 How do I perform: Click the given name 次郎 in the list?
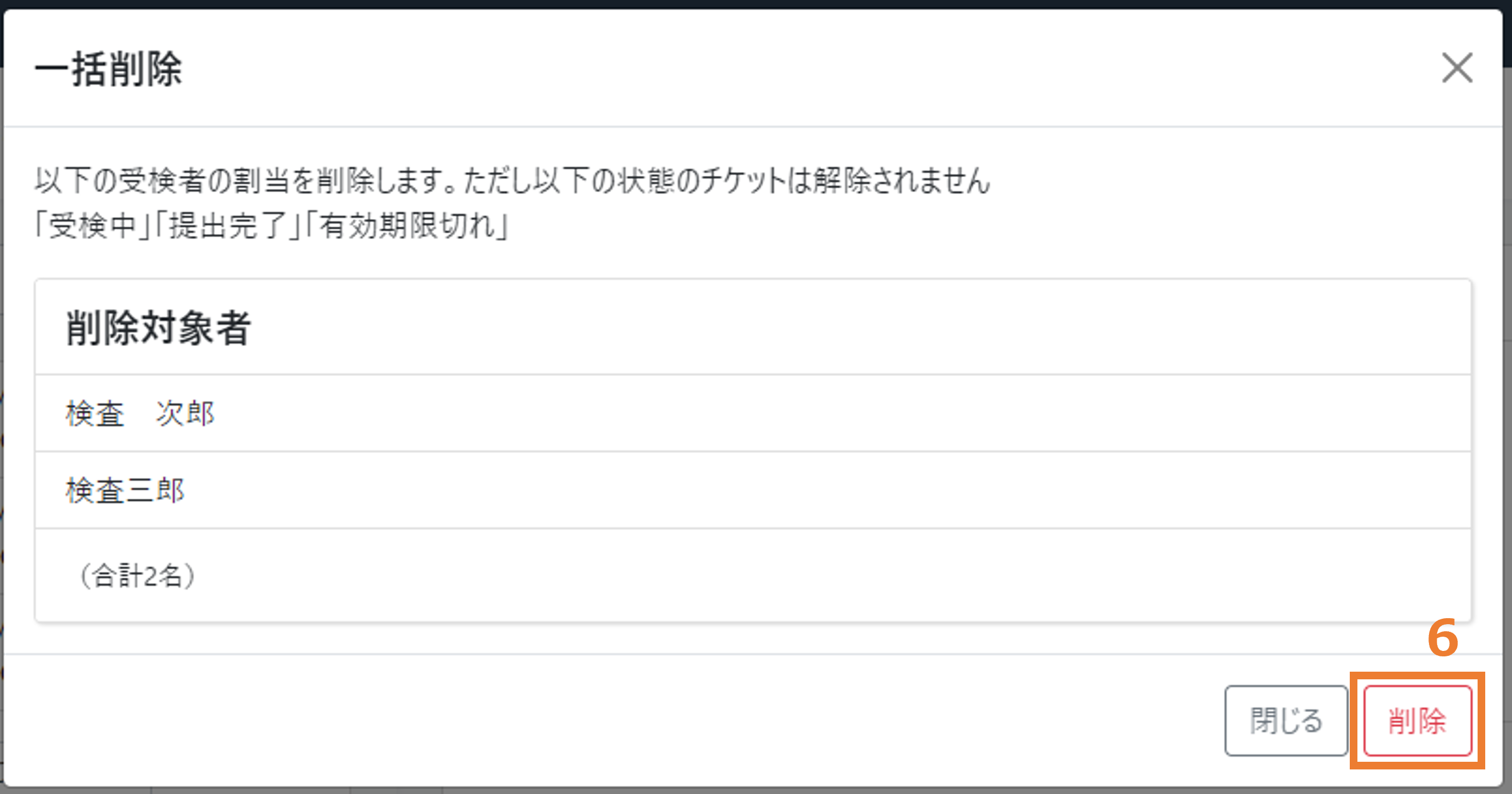pos(186,413)
